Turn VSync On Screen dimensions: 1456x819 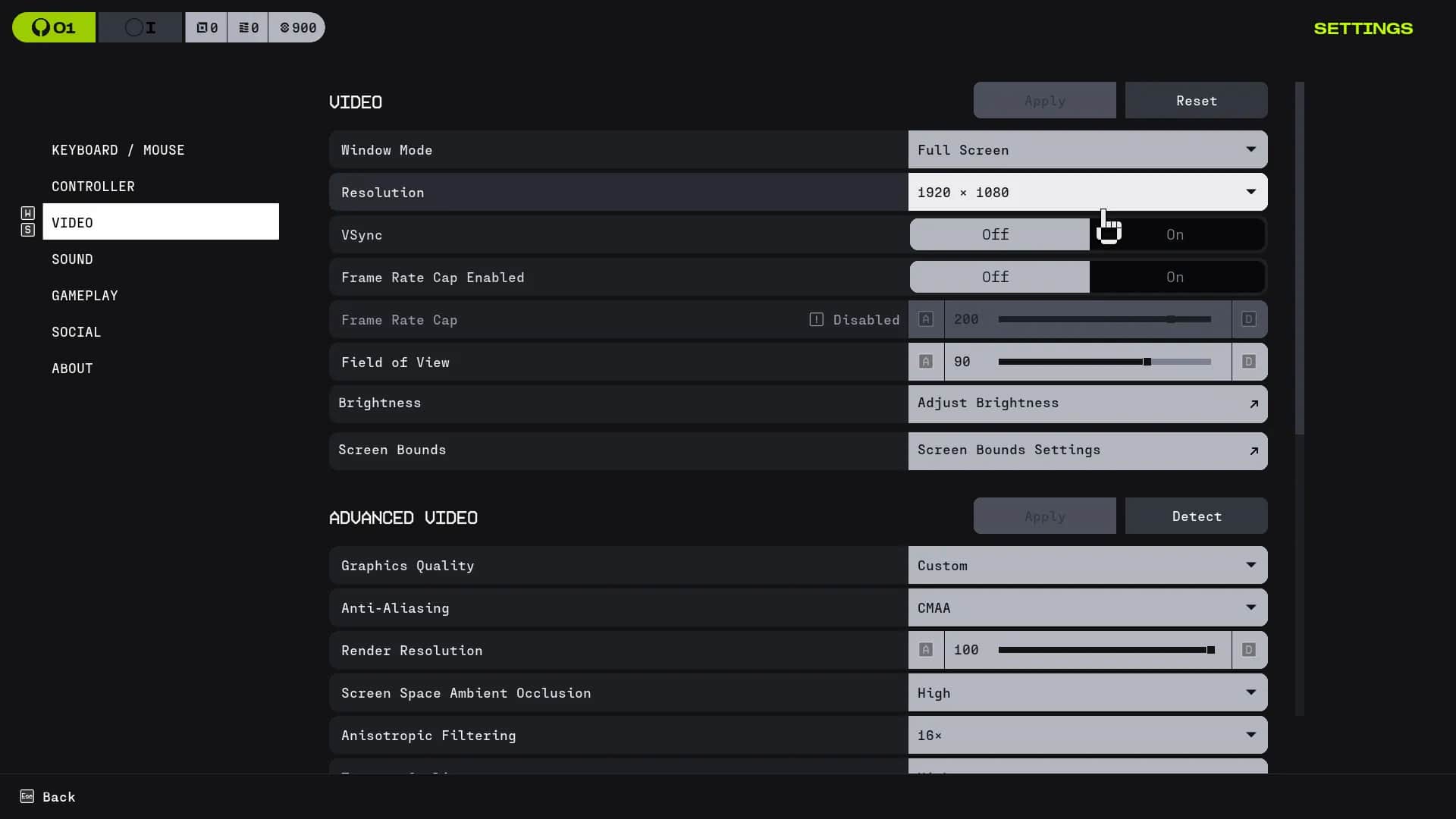[x=1175, y=234]
